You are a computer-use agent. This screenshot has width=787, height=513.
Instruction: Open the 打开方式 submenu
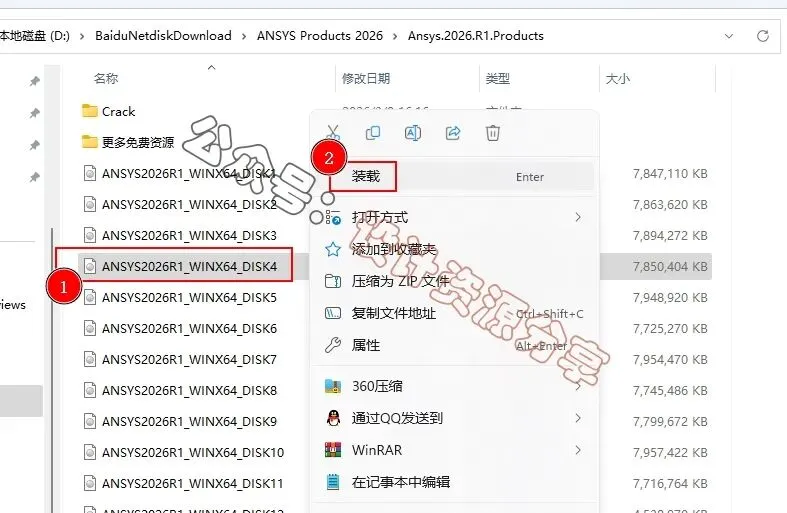(454, 217)
